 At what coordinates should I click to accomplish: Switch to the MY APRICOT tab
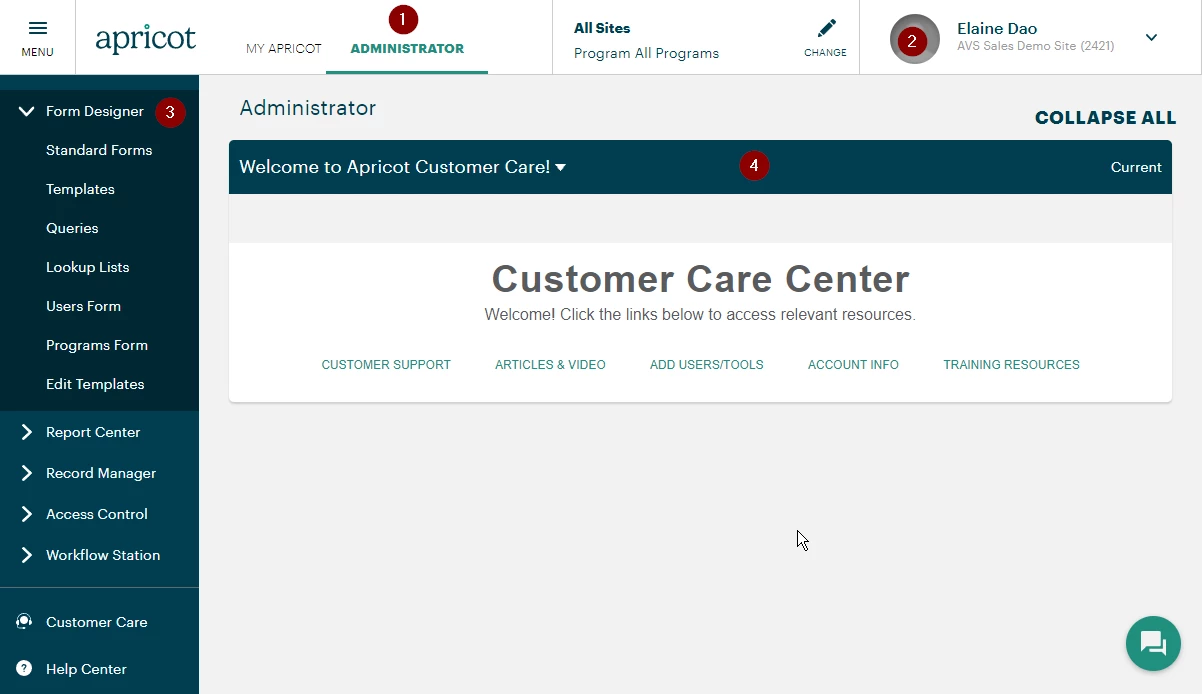(x=284, y=49)
